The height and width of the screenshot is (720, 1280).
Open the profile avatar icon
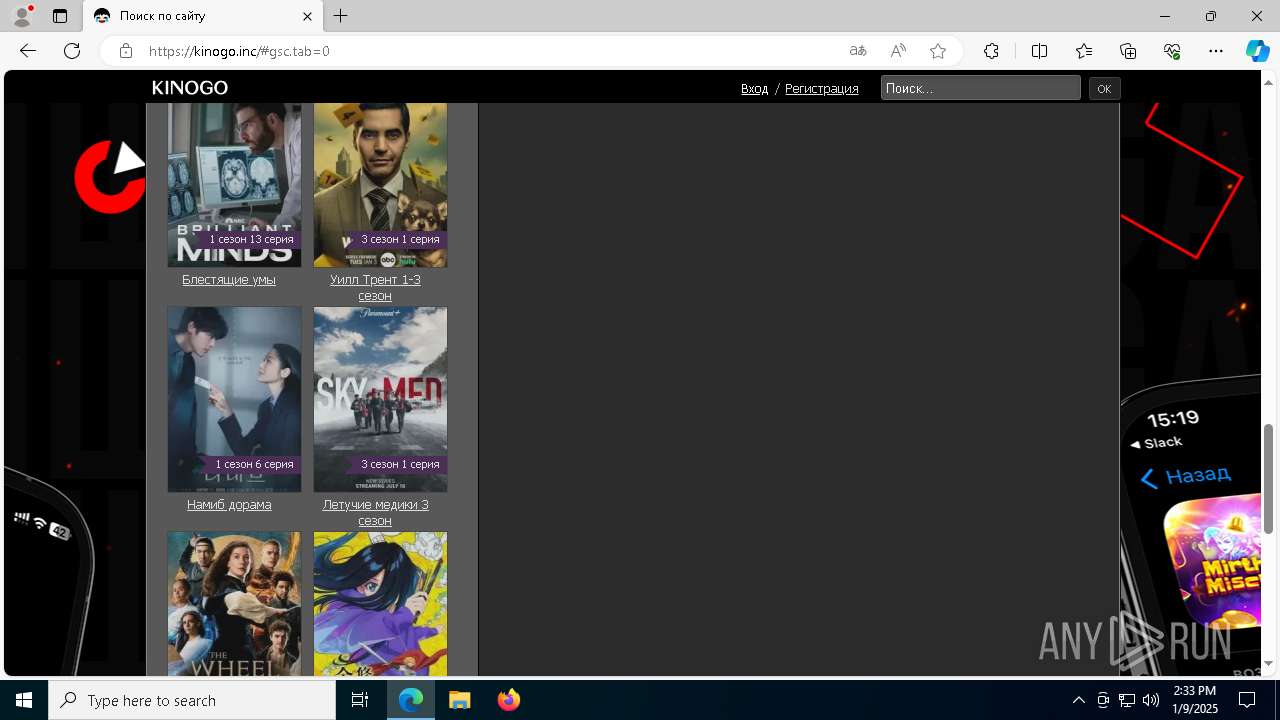coord(21,16)
